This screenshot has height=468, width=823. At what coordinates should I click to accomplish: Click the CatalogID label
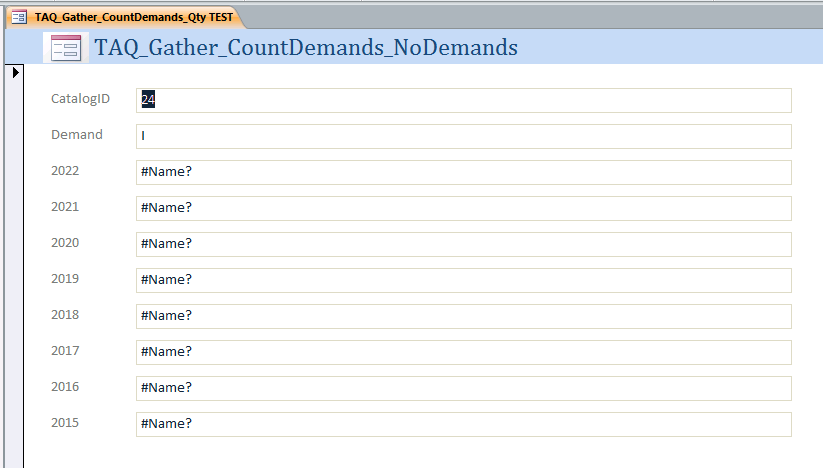coord(80,99)
